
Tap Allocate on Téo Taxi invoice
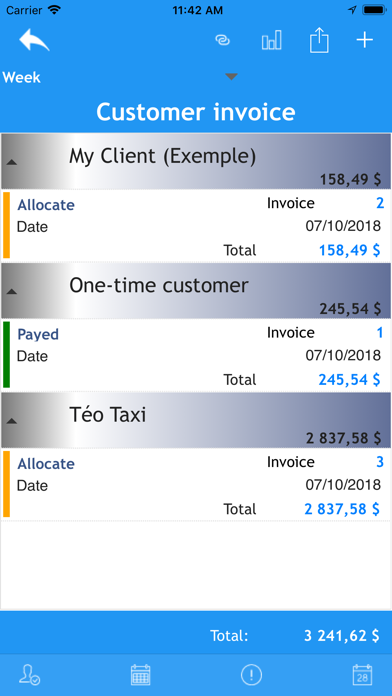(x=46, y=464)
